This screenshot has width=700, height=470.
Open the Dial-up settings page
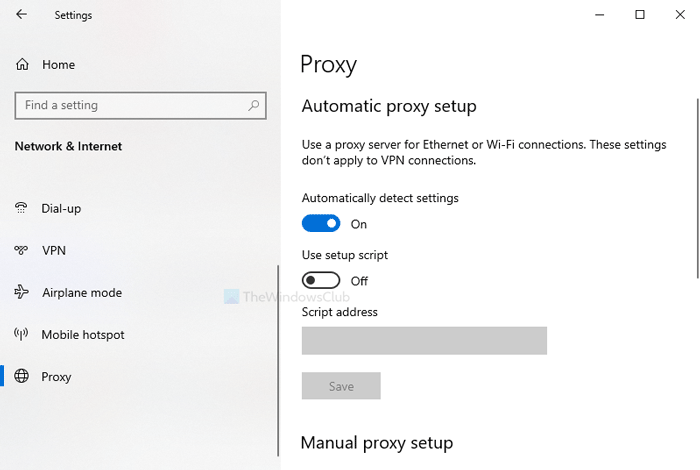coord(61,208)
